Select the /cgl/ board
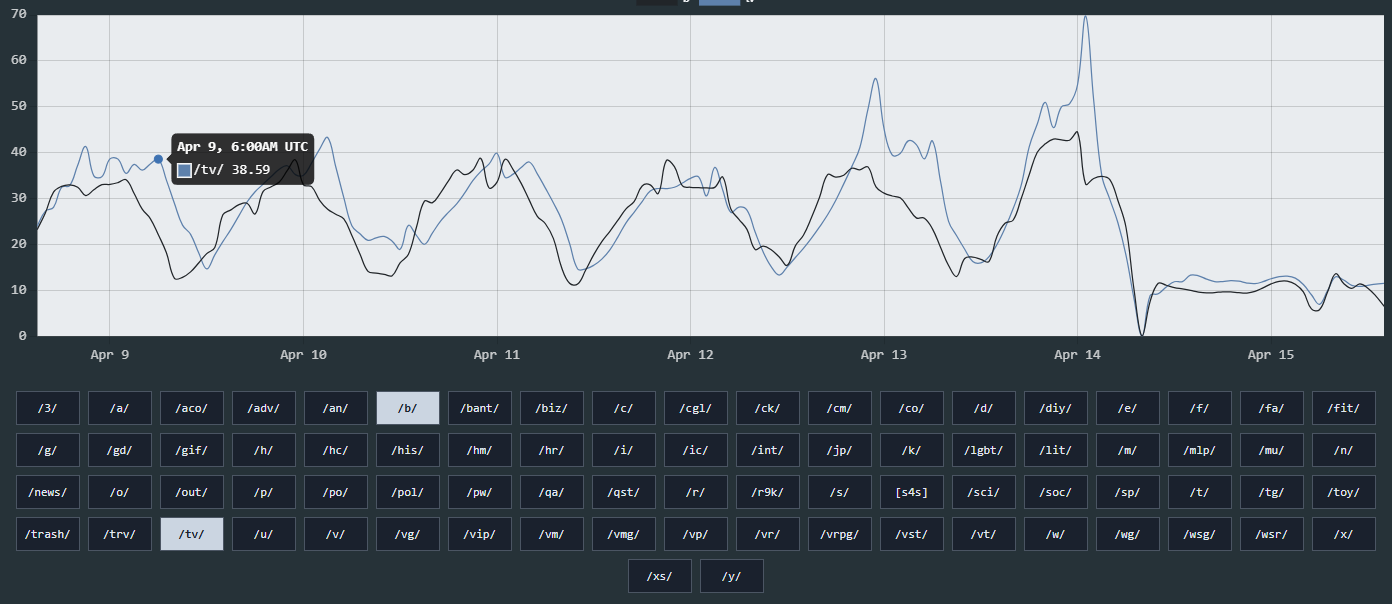The height and width of the screenshot is (604, 1392). click(x=696, y=408)
